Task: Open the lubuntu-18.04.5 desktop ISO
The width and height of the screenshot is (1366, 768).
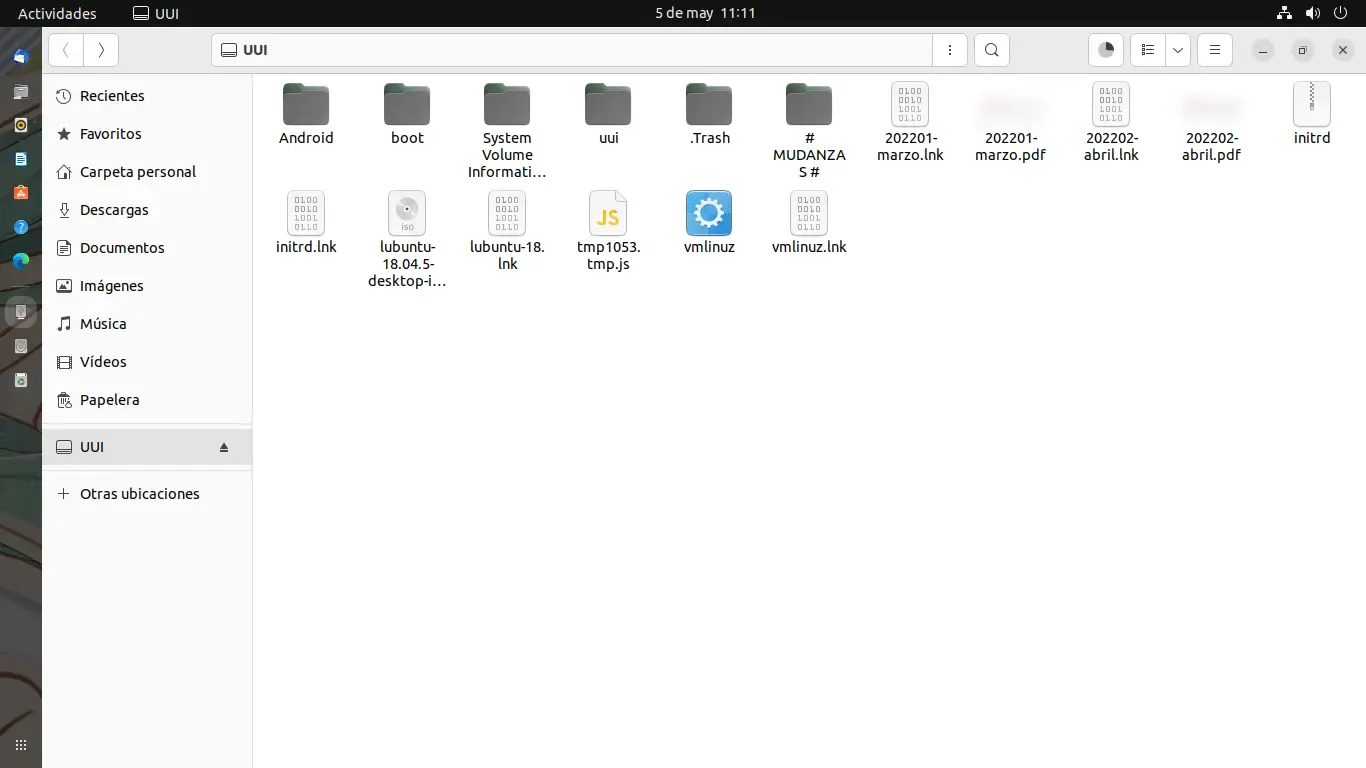Action: coord(406,213)
